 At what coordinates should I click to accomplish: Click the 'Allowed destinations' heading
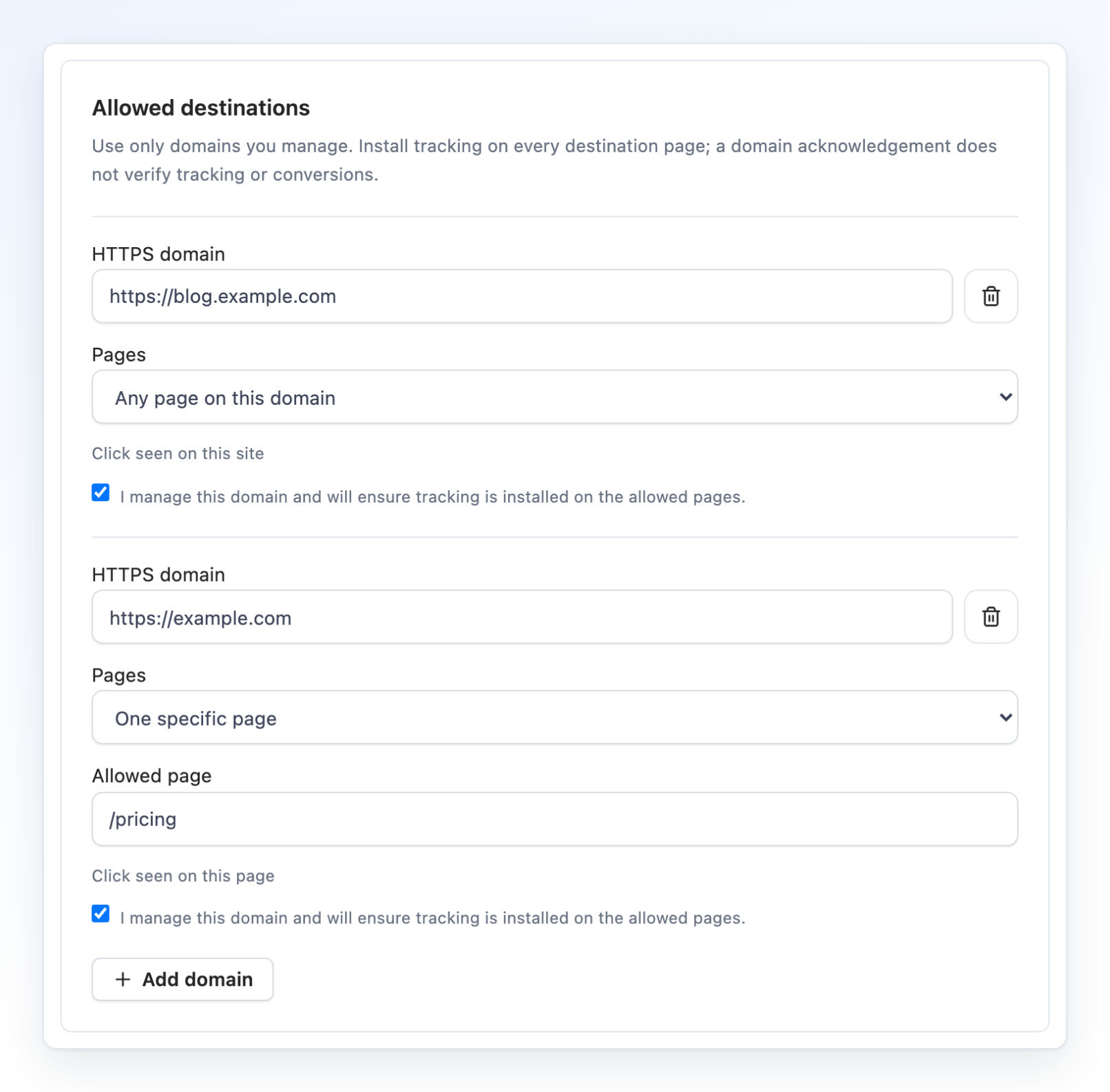(x=201, y=108)
